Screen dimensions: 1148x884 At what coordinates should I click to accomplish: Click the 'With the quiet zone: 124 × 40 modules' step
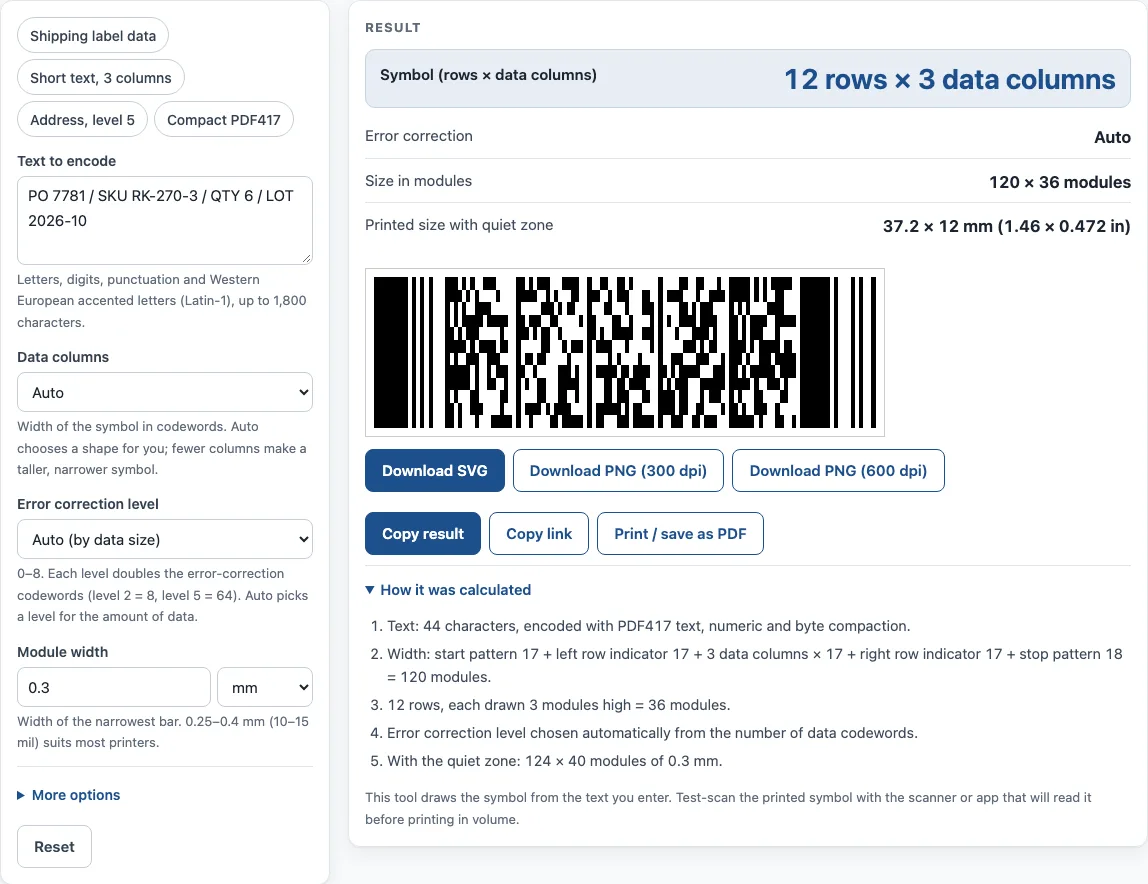tap(554, 761)
